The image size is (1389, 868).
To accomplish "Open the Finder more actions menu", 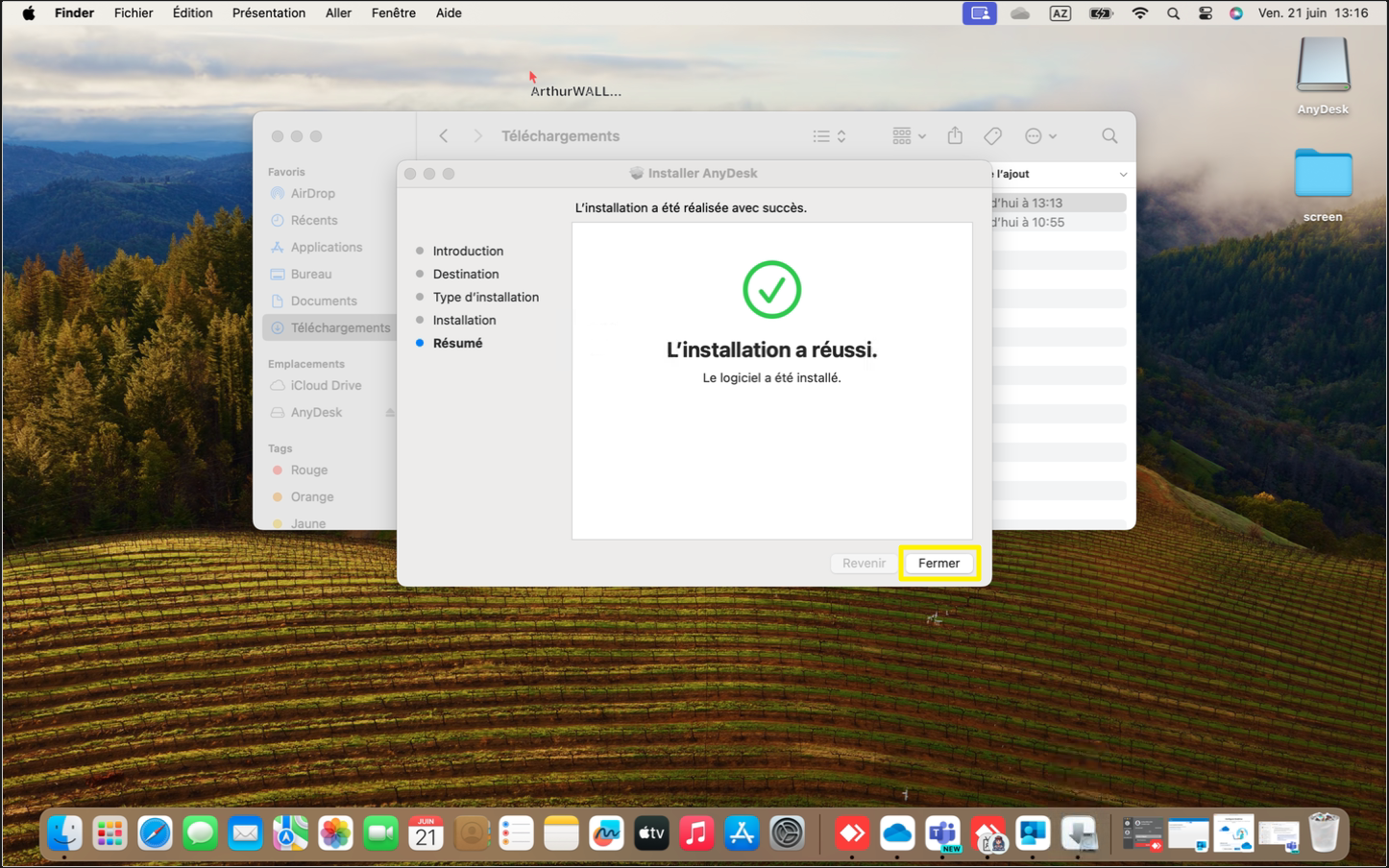I will tap(1041, 136).
